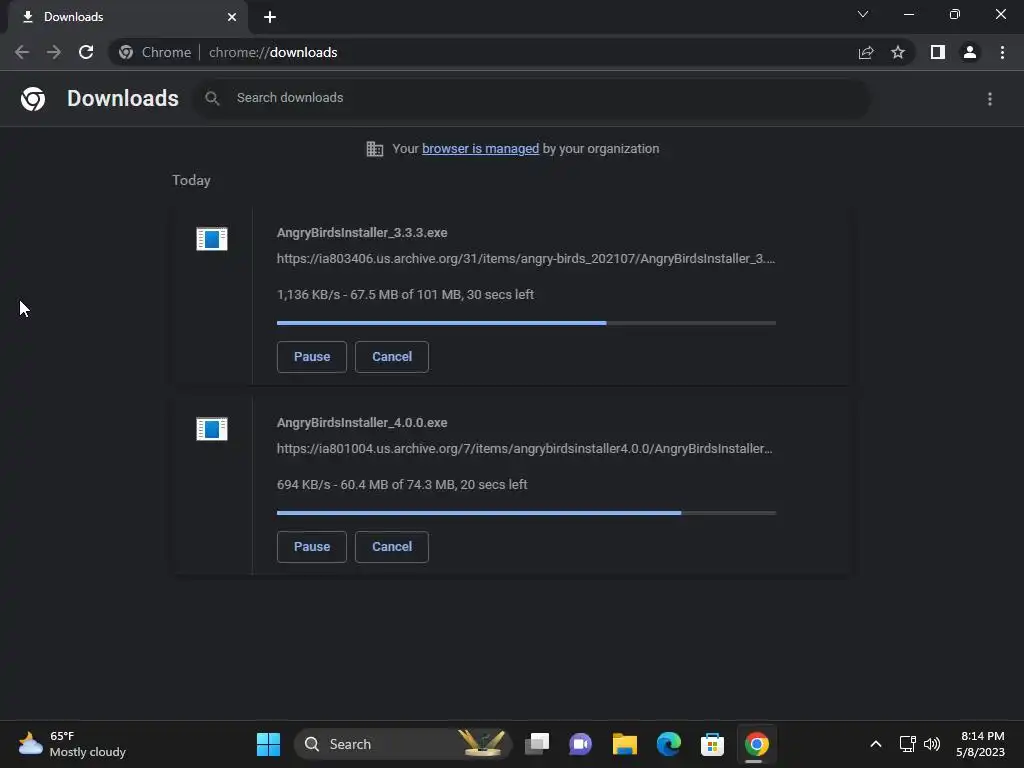This screenshot has height=768, width=1024.
Task: Cancel the AngryBirdsInstaller_3.3.3.exe download
Action: 392,357
